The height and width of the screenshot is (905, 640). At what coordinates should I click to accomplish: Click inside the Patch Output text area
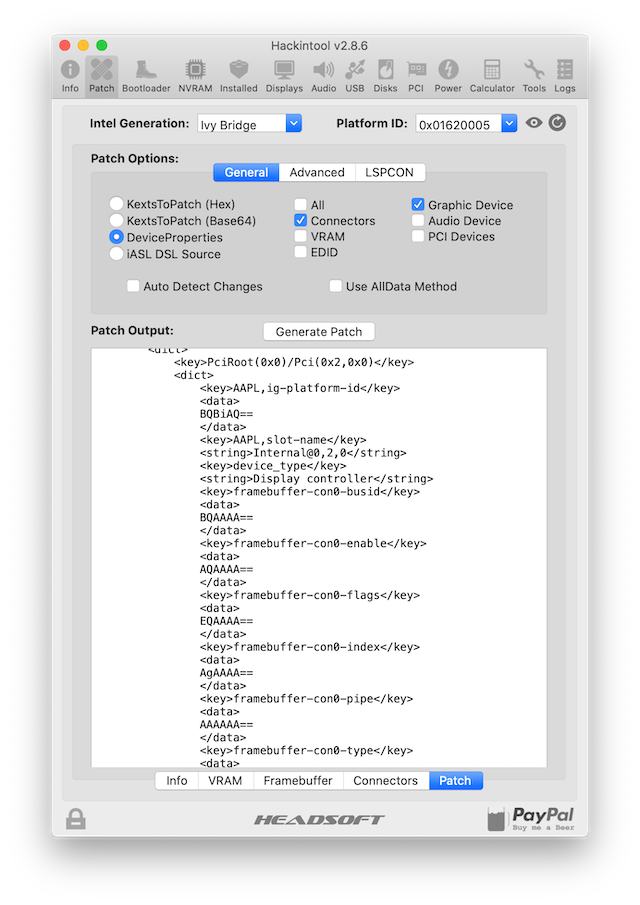coord(319,558)
